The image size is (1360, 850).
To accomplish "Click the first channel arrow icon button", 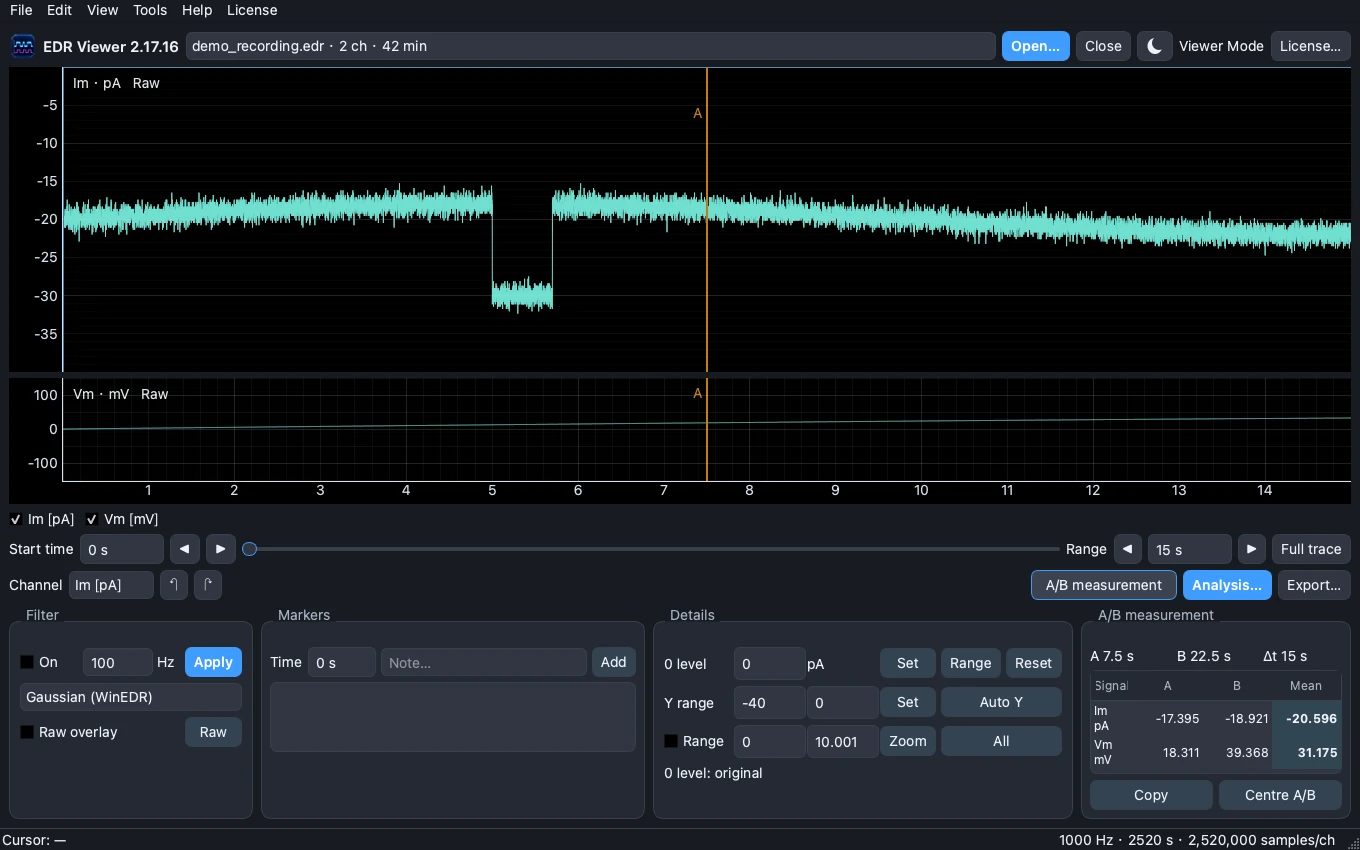I will click(174, 585).
